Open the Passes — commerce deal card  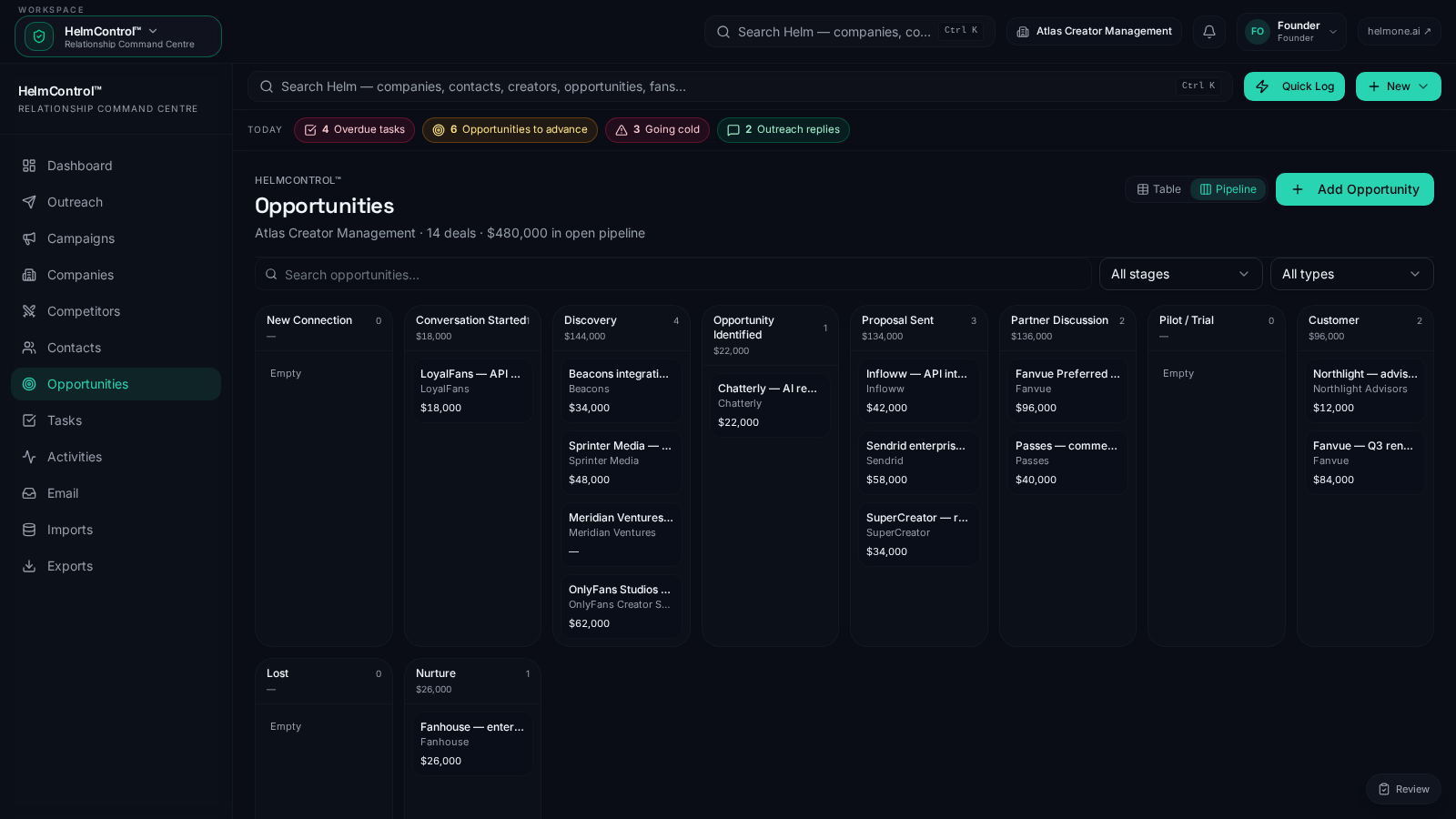(x=1067, y=462)
